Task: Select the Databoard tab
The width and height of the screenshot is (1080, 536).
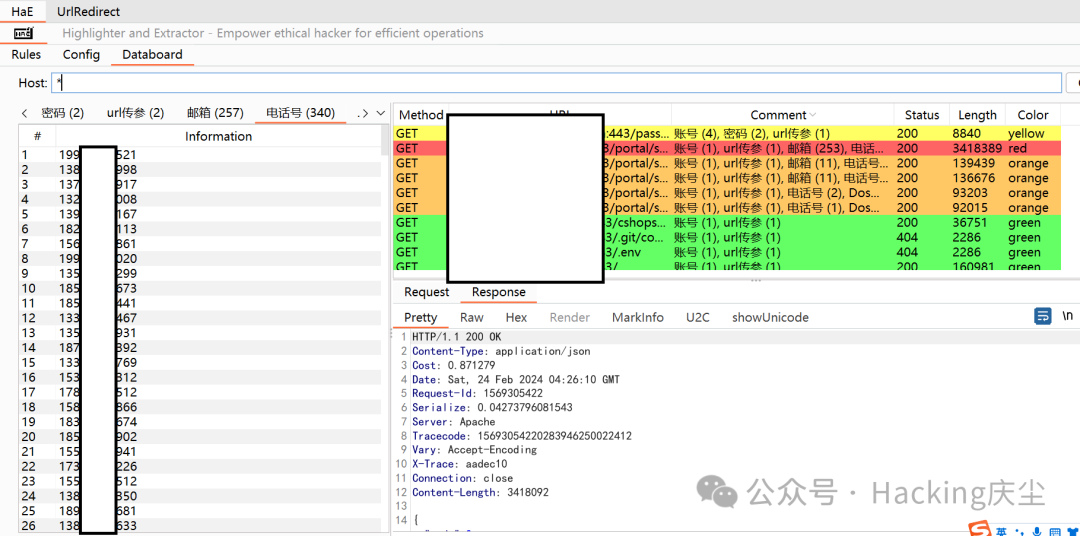Action: (152, 54)
